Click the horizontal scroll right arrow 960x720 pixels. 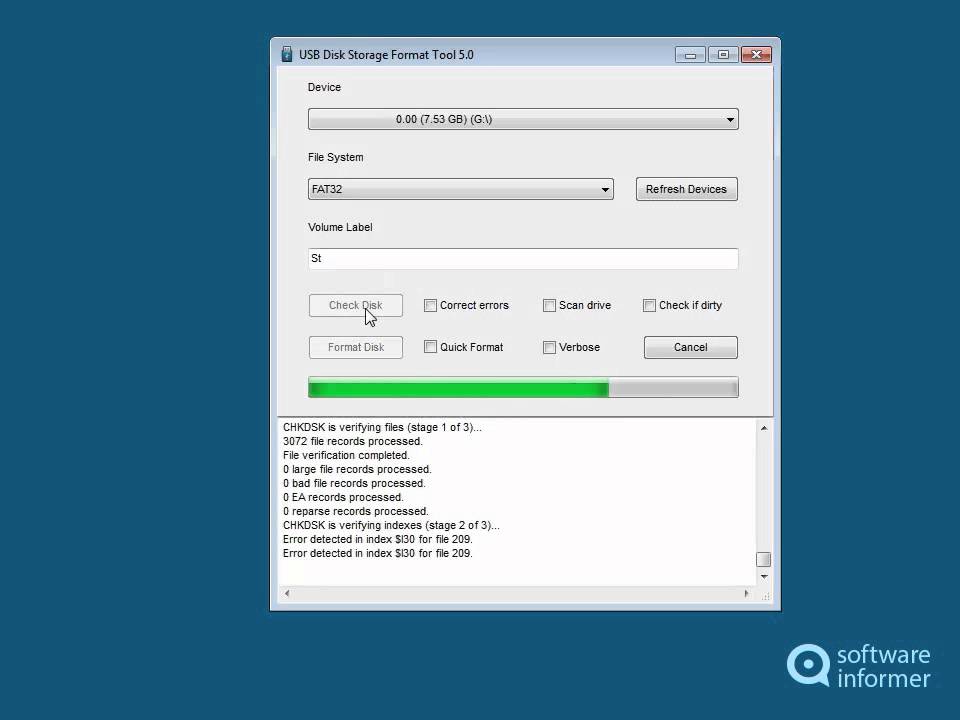pos(746,593)
